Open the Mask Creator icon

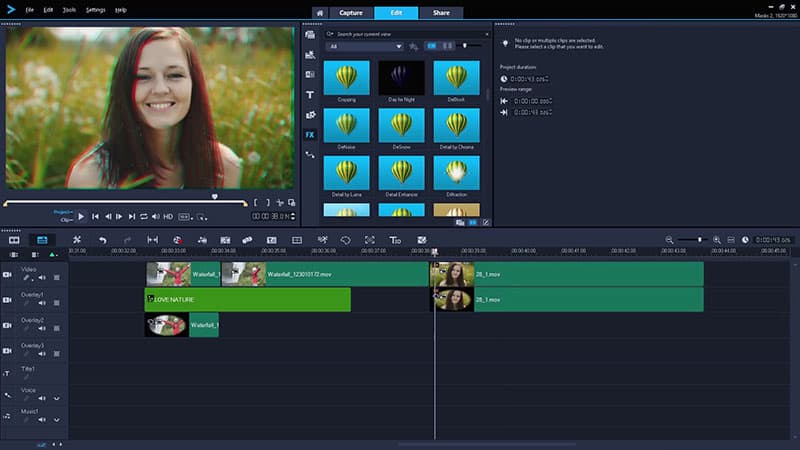click(x=345, y=240)
